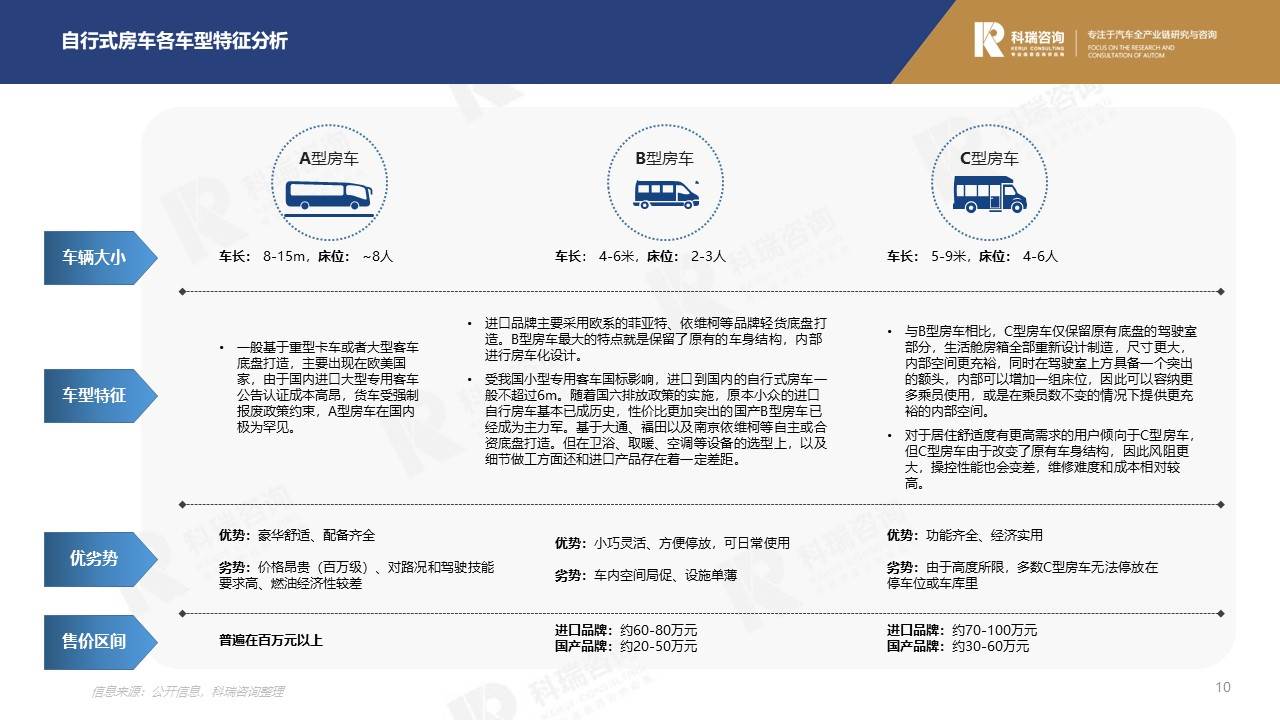
Task: Click paragraph starting 进口品牌主要采用欧系
Action: (656, 340)
